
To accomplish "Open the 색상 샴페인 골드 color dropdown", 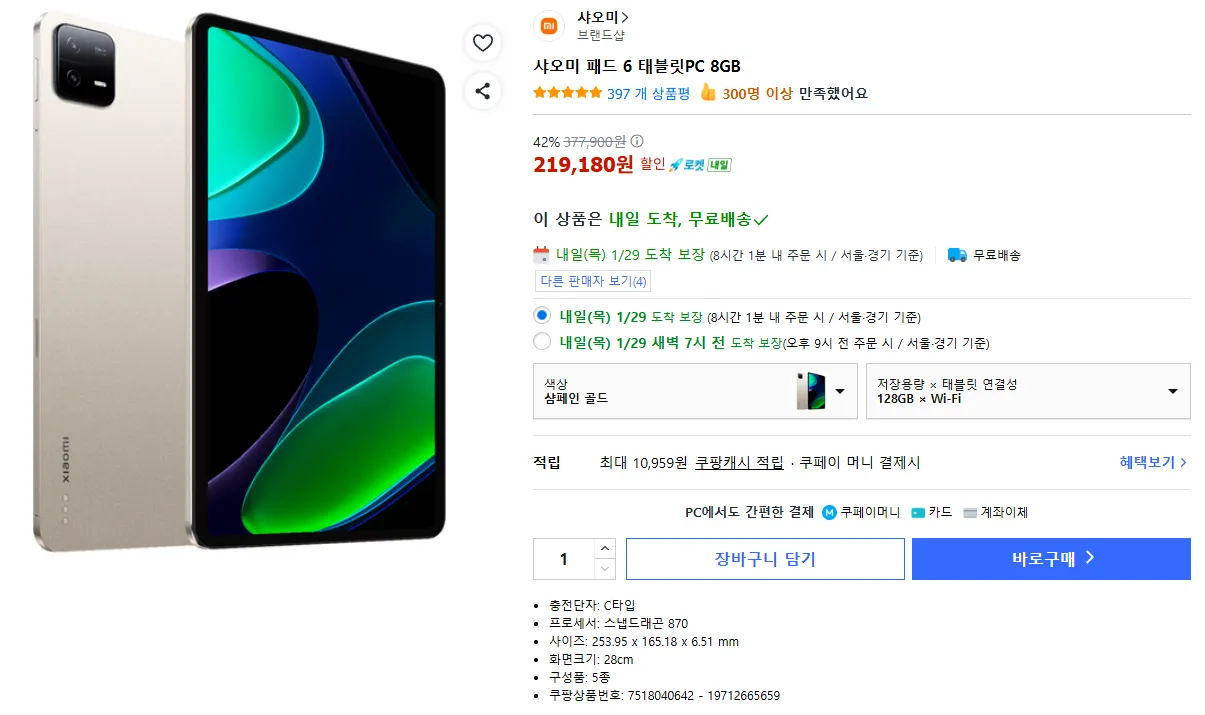I will click(695, 391).
